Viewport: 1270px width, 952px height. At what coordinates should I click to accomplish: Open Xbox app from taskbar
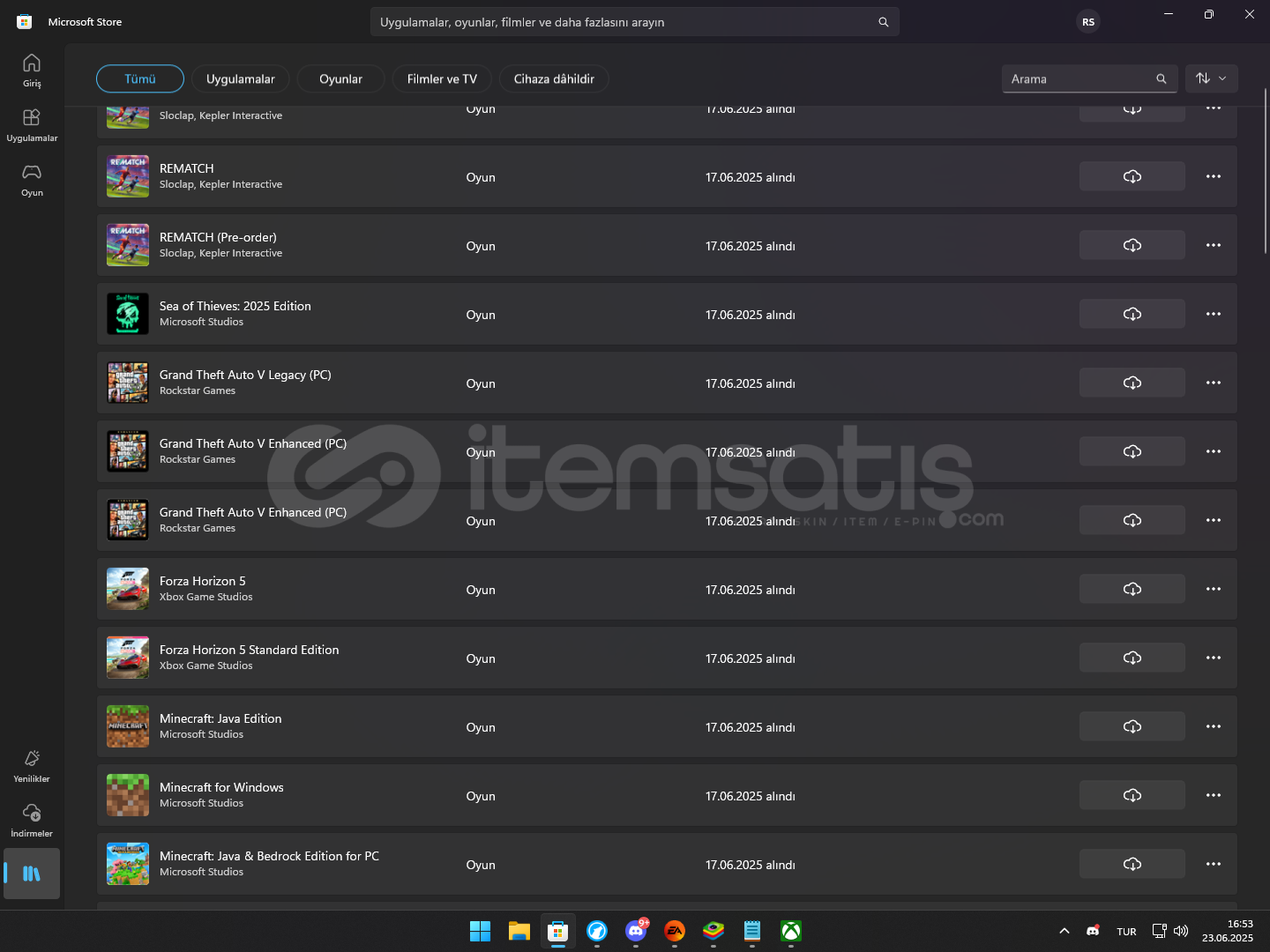coord(791,931)
